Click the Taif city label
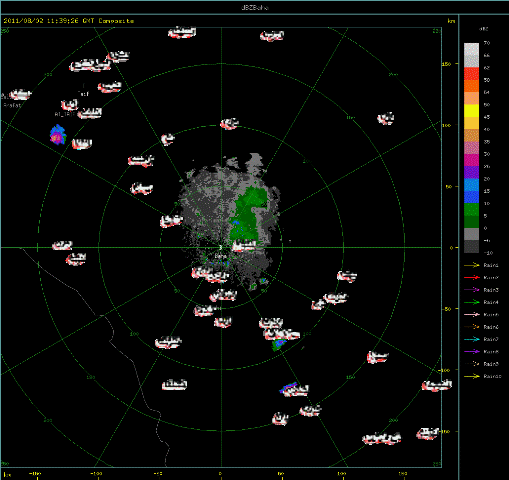 point(83,94)
